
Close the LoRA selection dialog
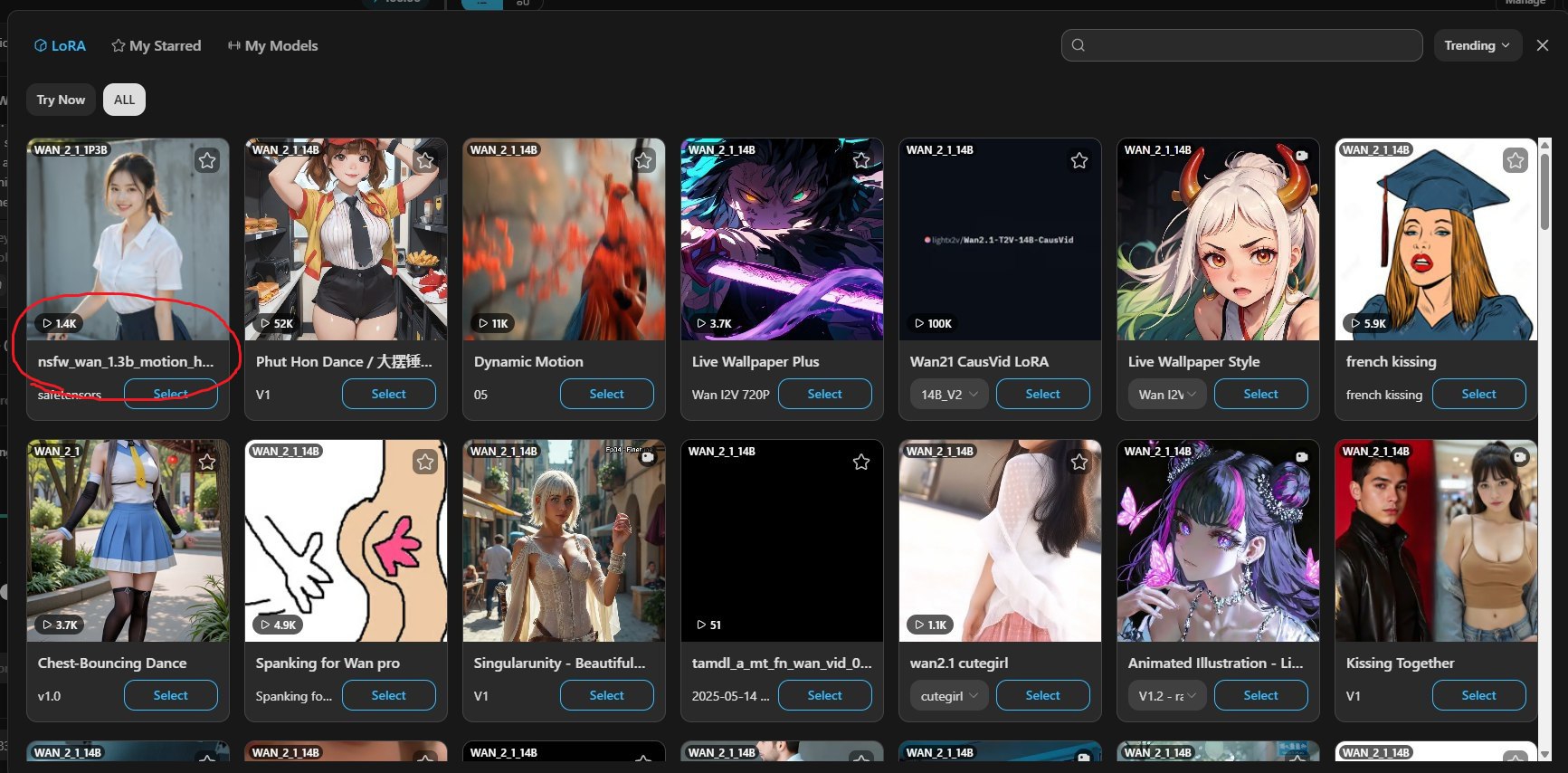1543,45
